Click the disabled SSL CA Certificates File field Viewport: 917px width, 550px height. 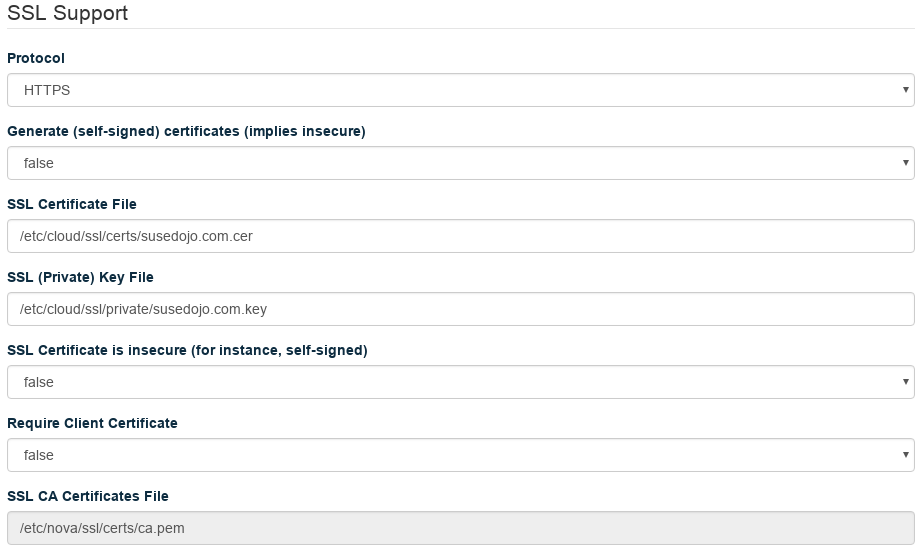click(x=460, y=528)
